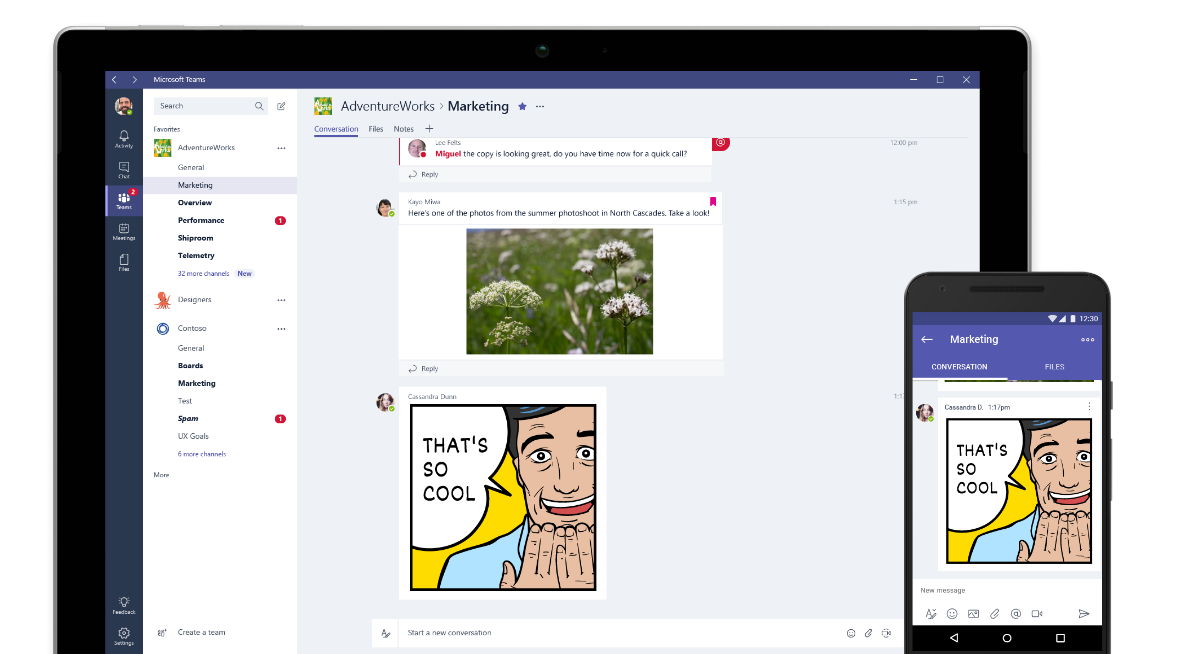The image size is (1179, 654).
Task: Tap the back arrow in the phone app header
Action: click(x=927, y=340)
